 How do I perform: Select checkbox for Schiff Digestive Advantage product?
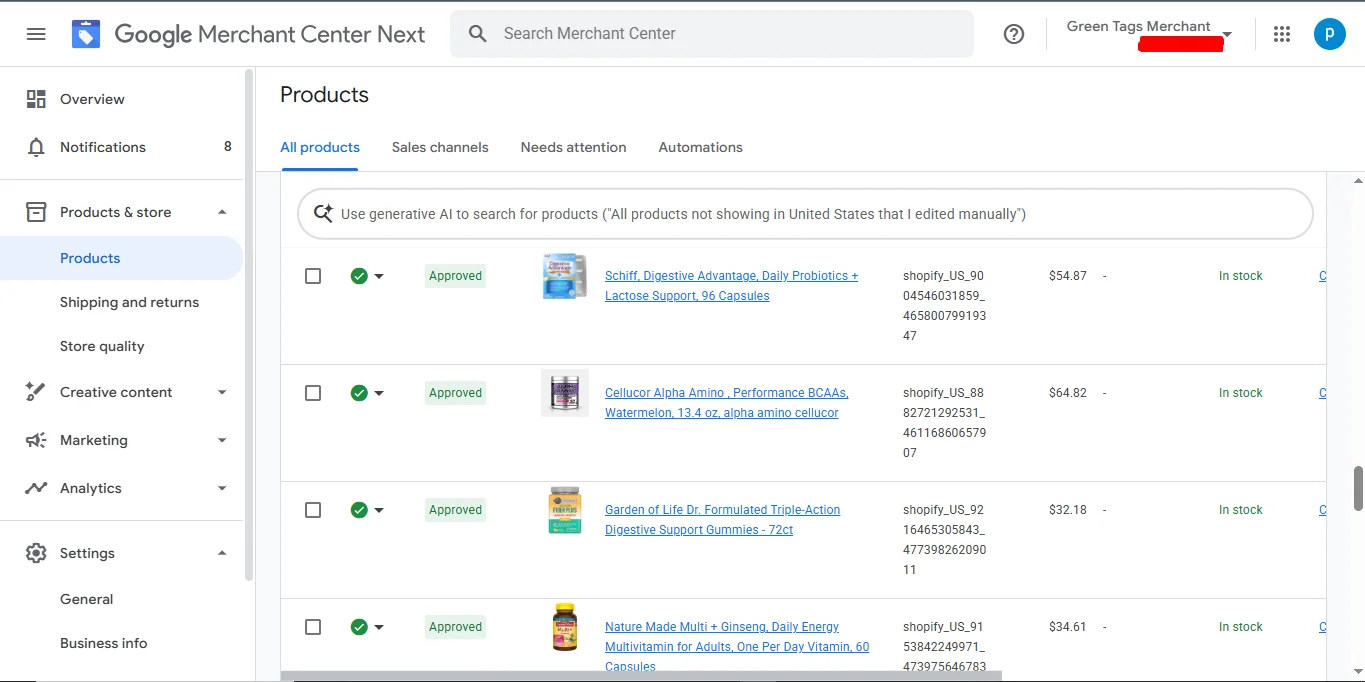[313, 276]
